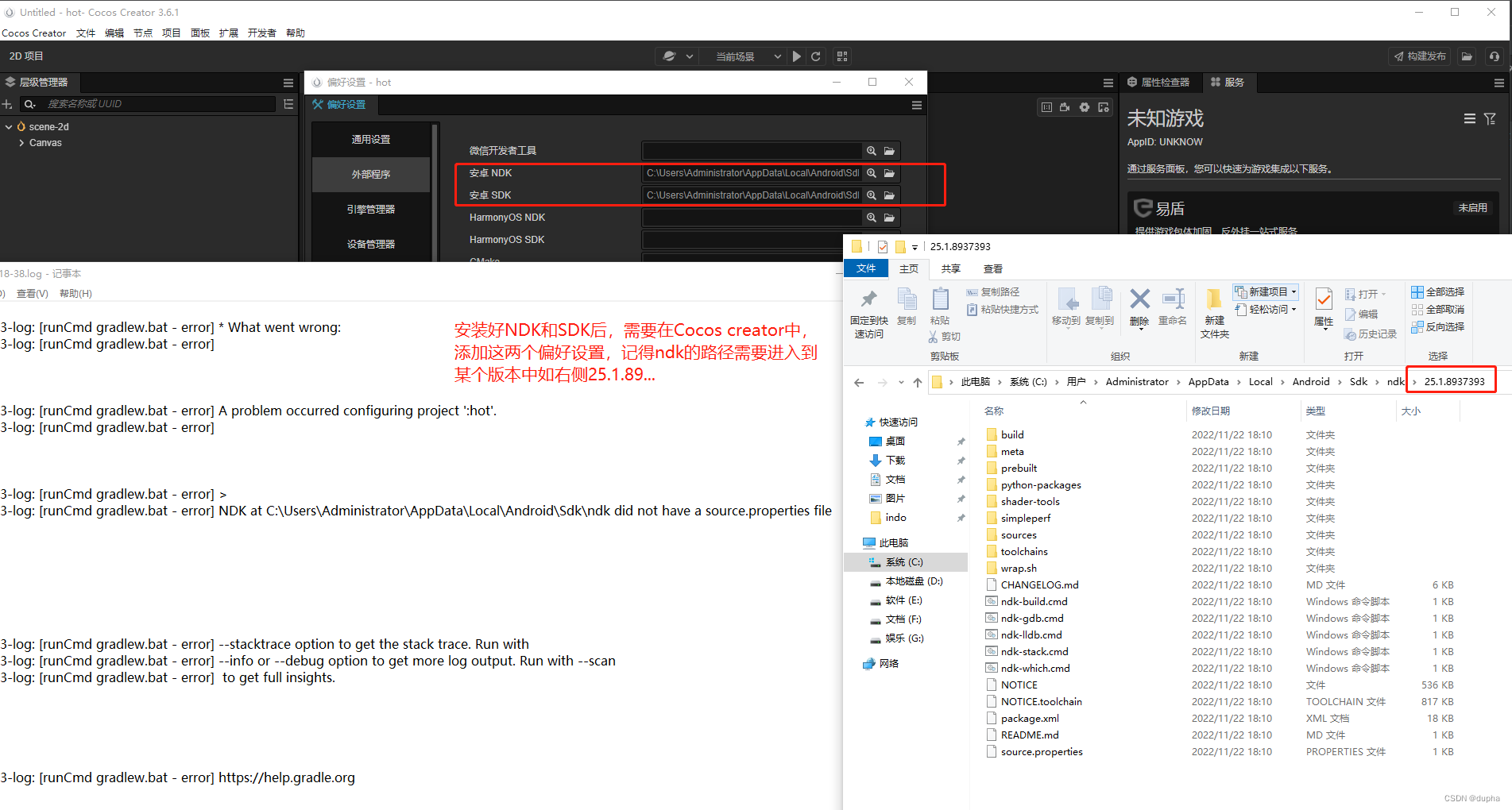Click search icon for WeChat developer tool path
The image size is (1512, 810).
872,151
